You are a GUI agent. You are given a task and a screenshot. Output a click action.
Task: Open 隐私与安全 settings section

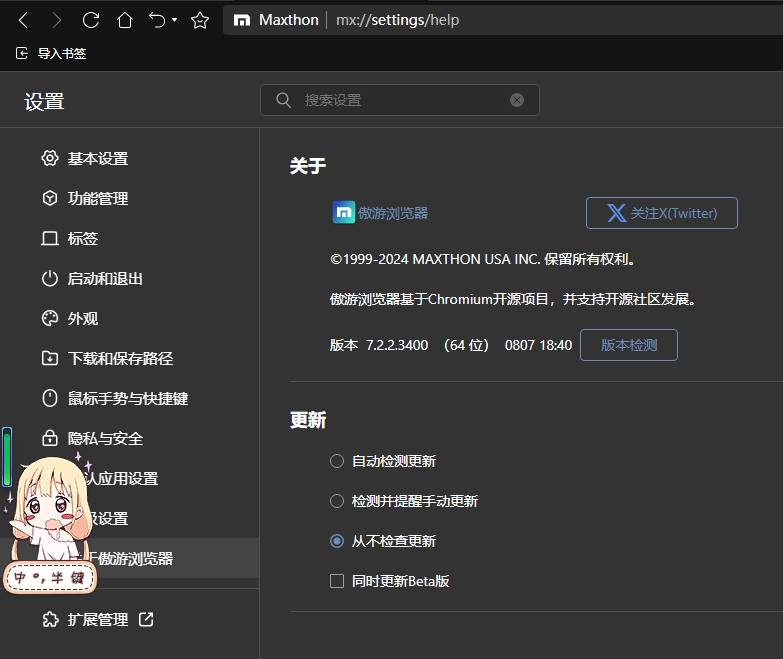point(105,439)
